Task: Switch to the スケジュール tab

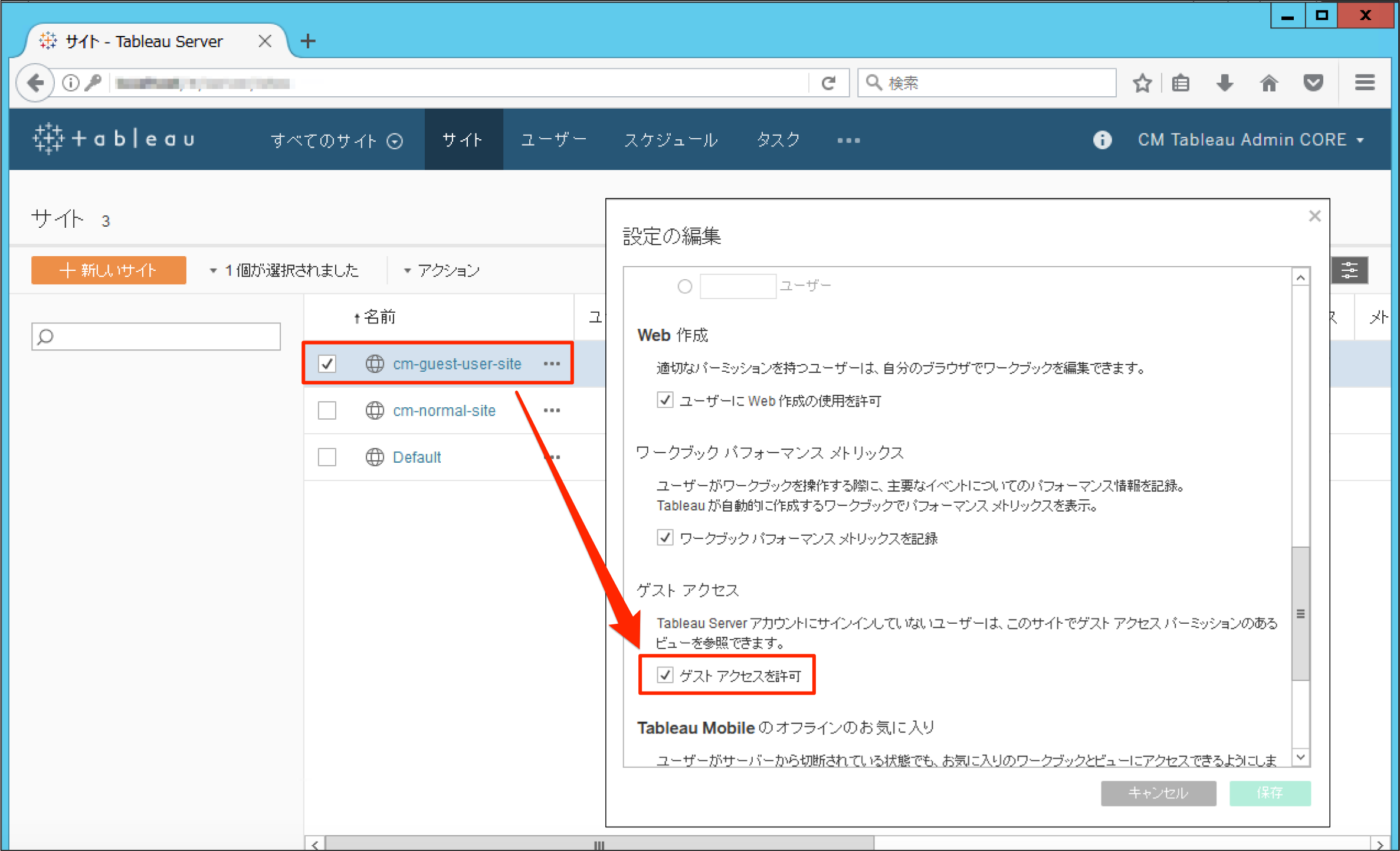Action: pos(671,140)
